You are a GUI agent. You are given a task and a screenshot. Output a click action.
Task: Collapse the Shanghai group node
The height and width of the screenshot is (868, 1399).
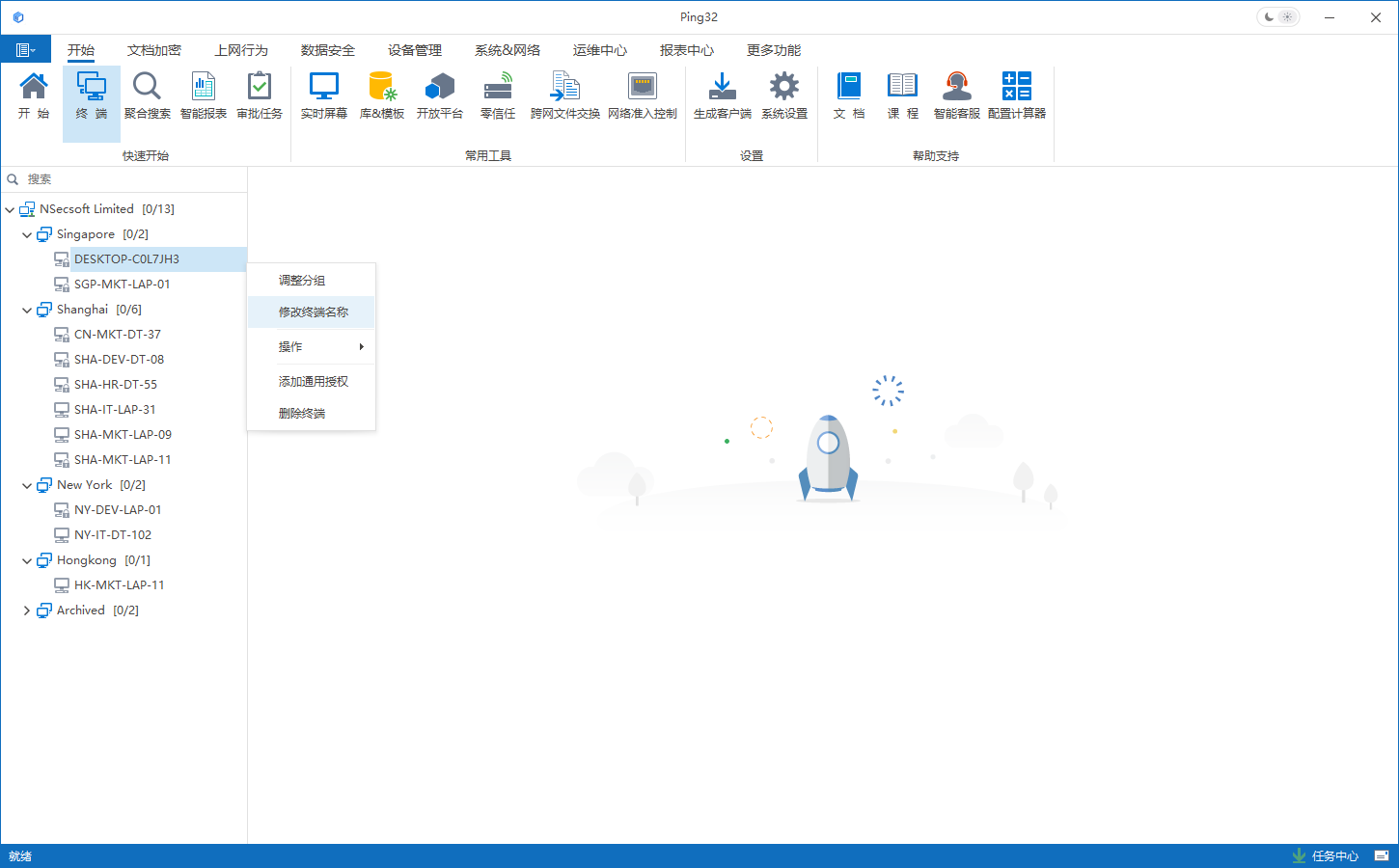coord(27,310)
